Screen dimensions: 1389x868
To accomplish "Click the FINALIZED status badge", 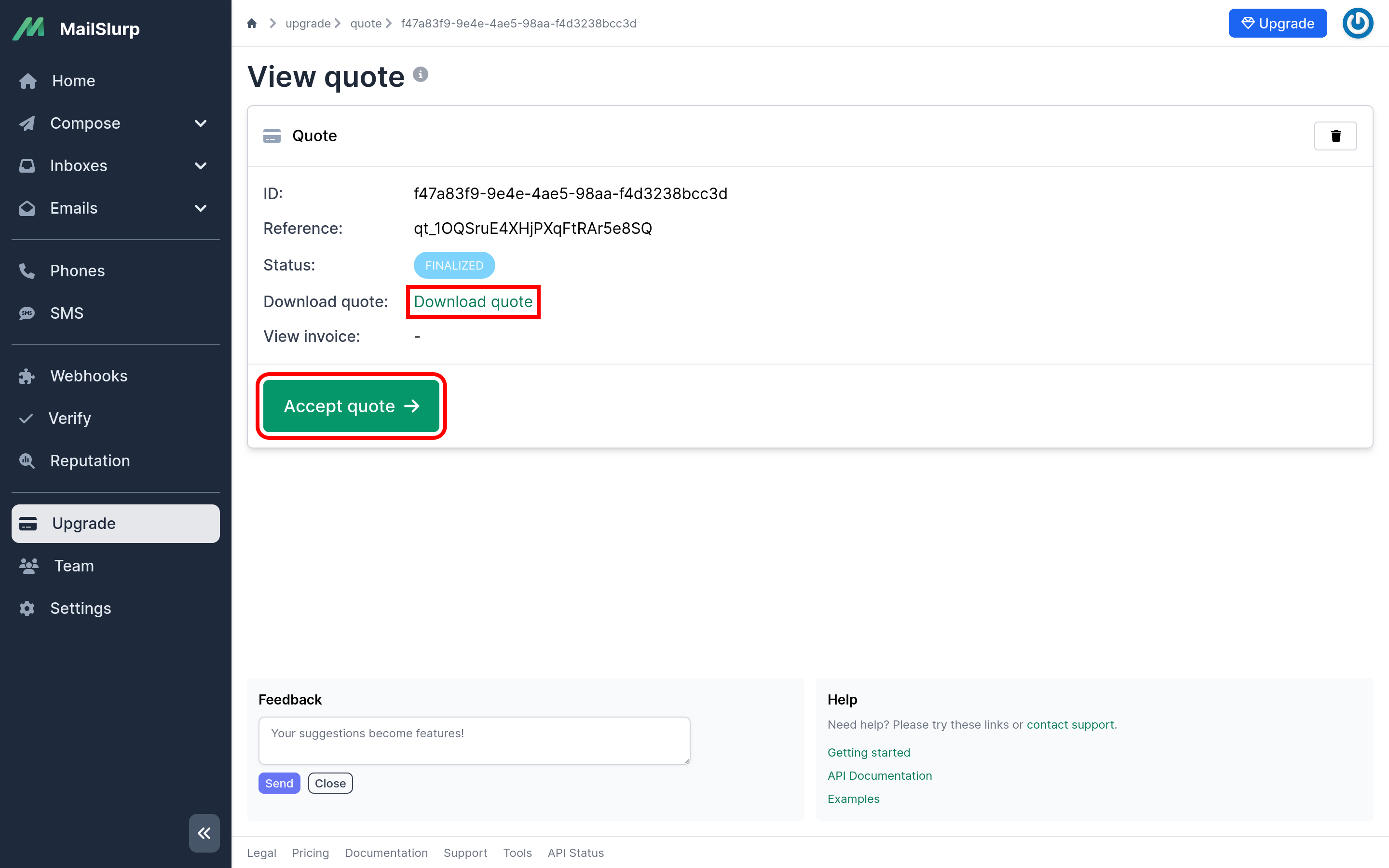I will click(454, 265).
